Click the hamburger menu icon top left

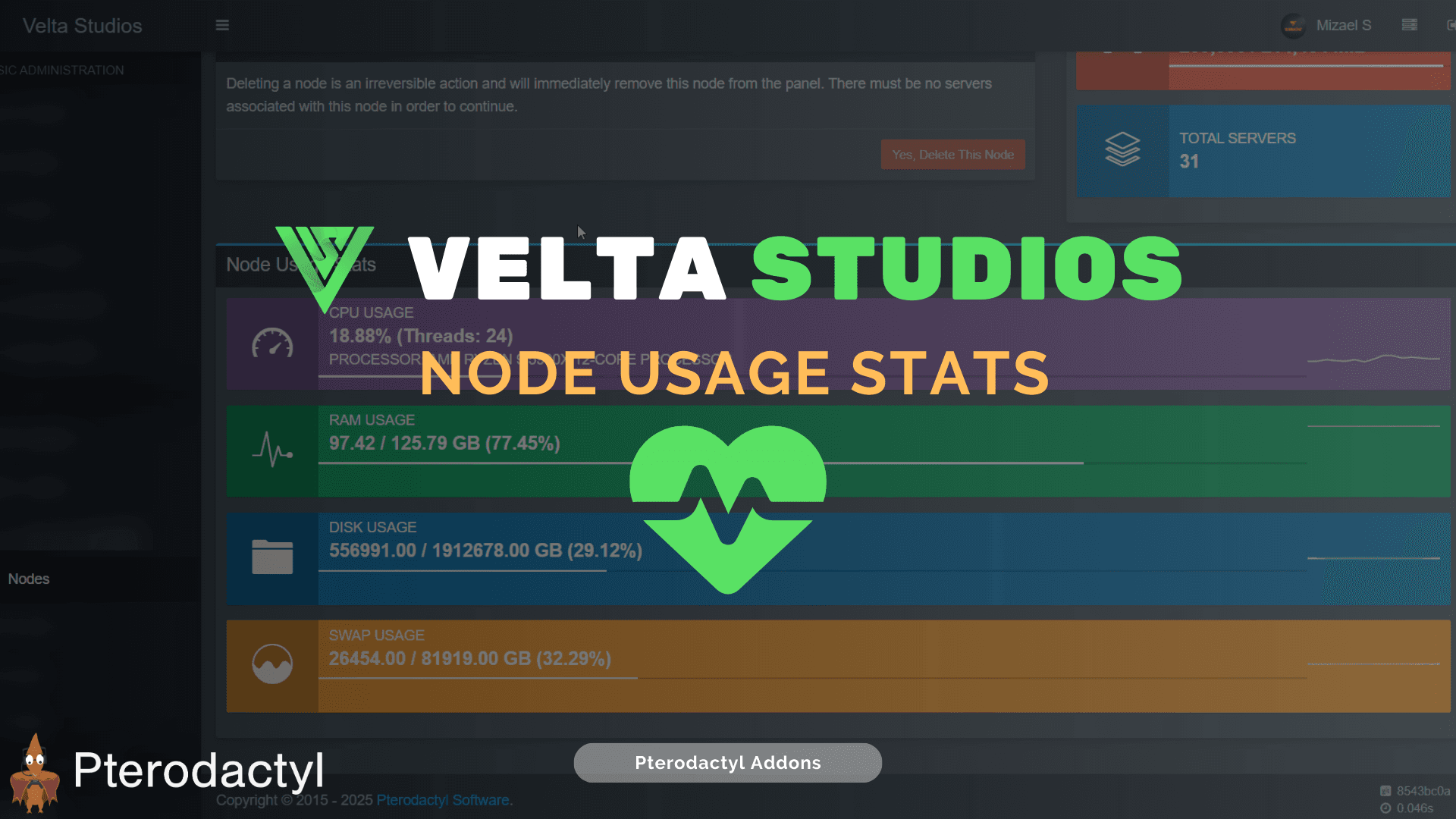tap(222, 25)
